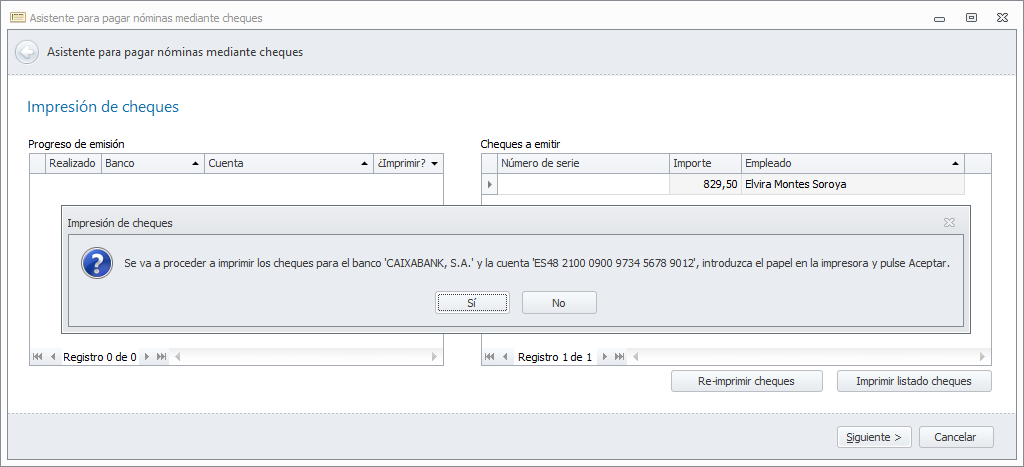Select the 829,50 amount cell
Viewport: 1024px width, 467px height.
click(705, 184)
